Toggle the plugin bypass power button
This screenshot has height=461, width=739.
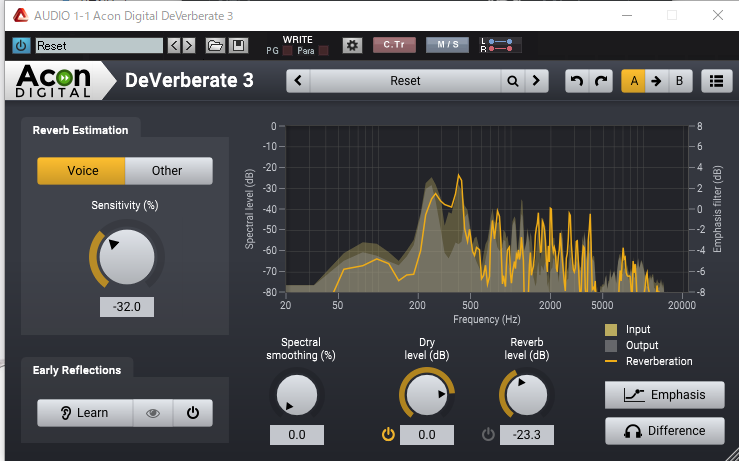click(21, 46)
